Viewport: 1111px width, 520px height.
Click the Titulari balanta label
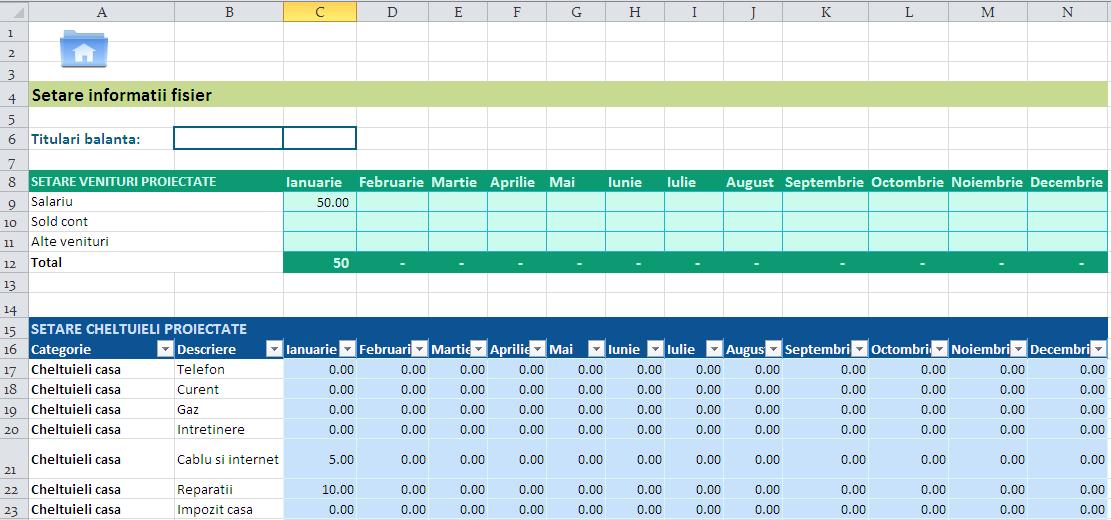coord(86,139)
